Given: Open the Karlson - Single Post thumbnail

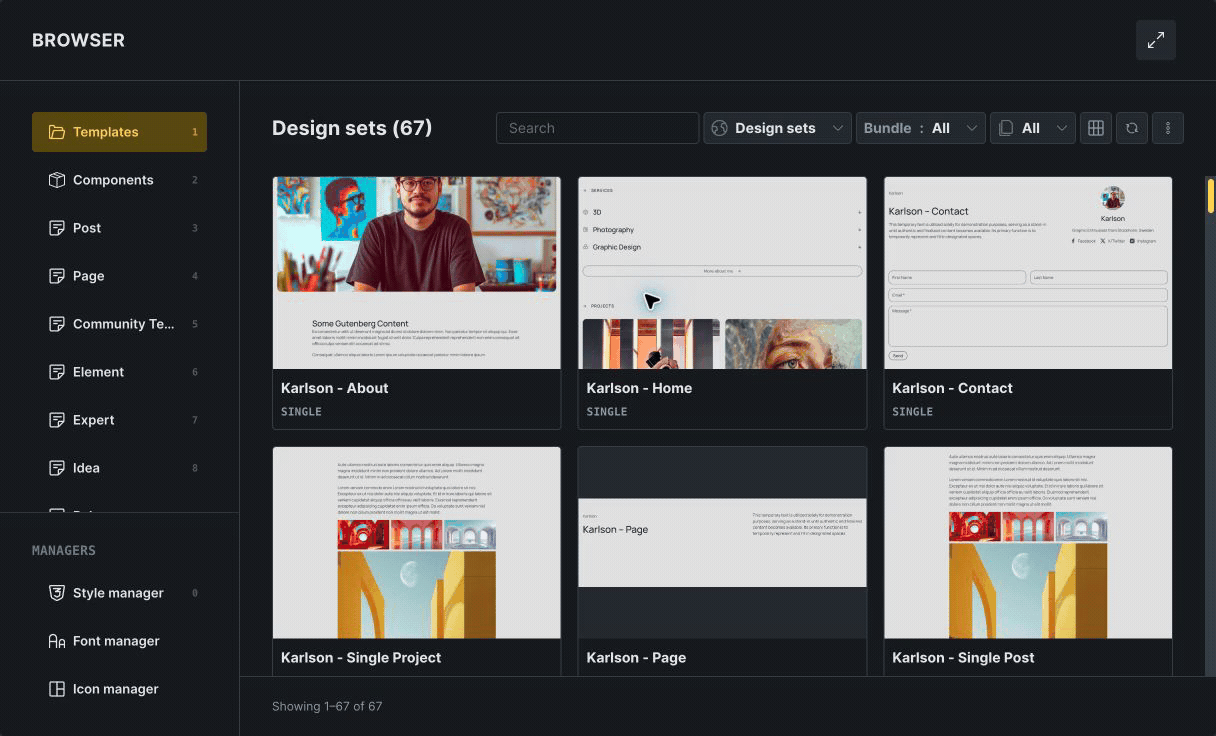Looking at the screenshot, I should point(1028,542).
